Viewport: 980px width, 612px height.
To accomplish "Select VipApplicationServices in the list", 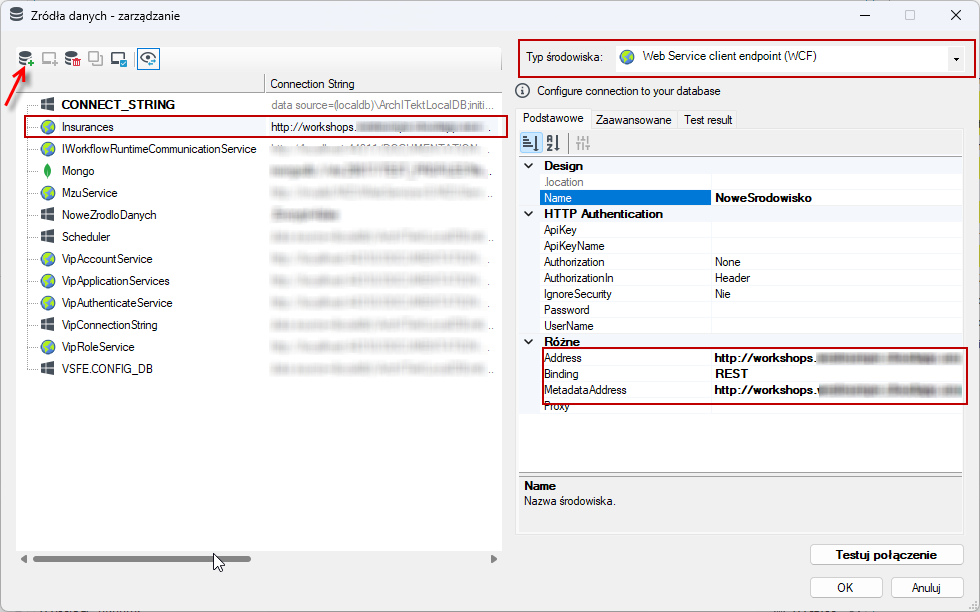I will 116,281.
